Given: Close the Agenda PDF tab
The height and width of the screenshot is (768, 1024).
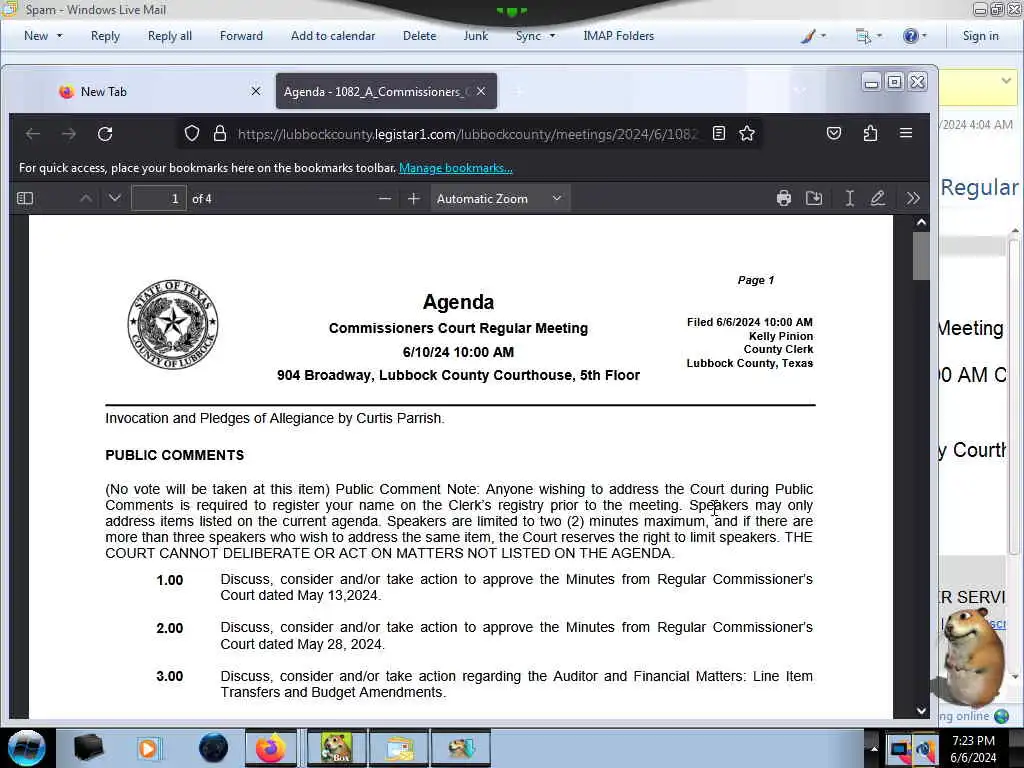Looking at the screenshot, I should coord(481,91).
